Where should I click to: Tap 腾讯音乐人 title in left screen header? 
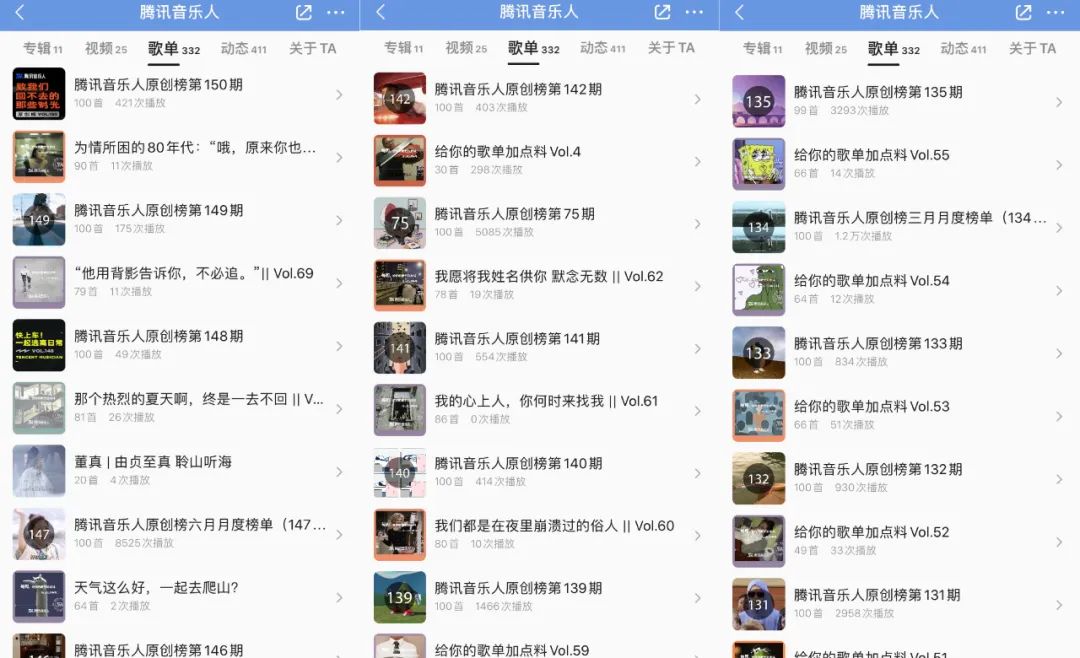179,12
